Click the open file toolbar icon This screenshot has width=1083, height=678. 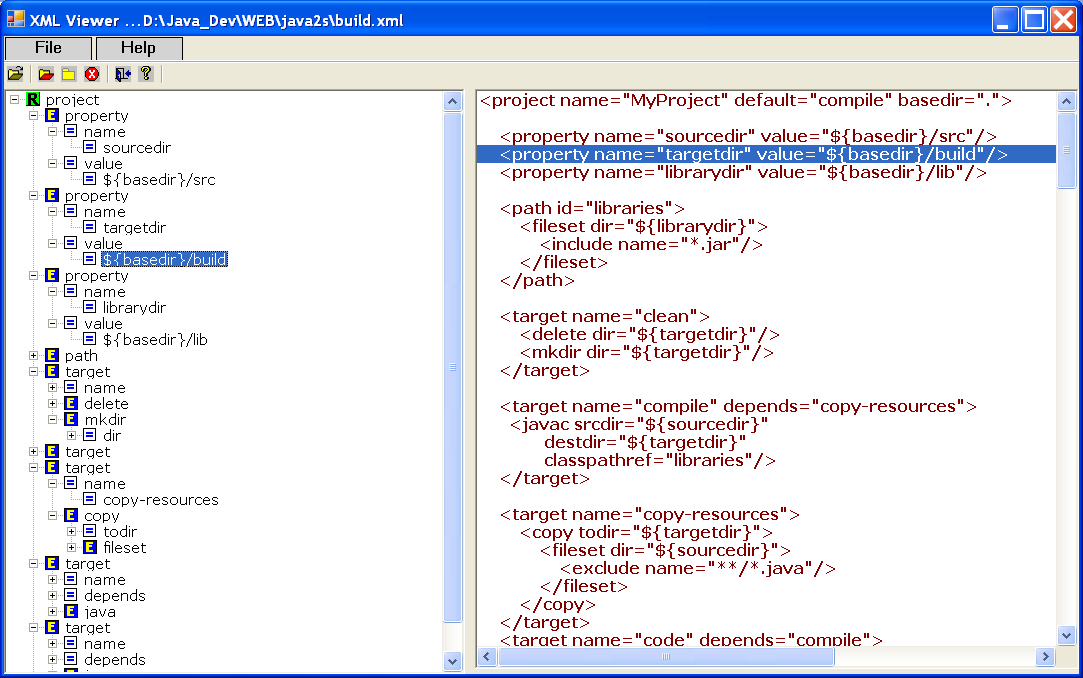coord(15,74)
